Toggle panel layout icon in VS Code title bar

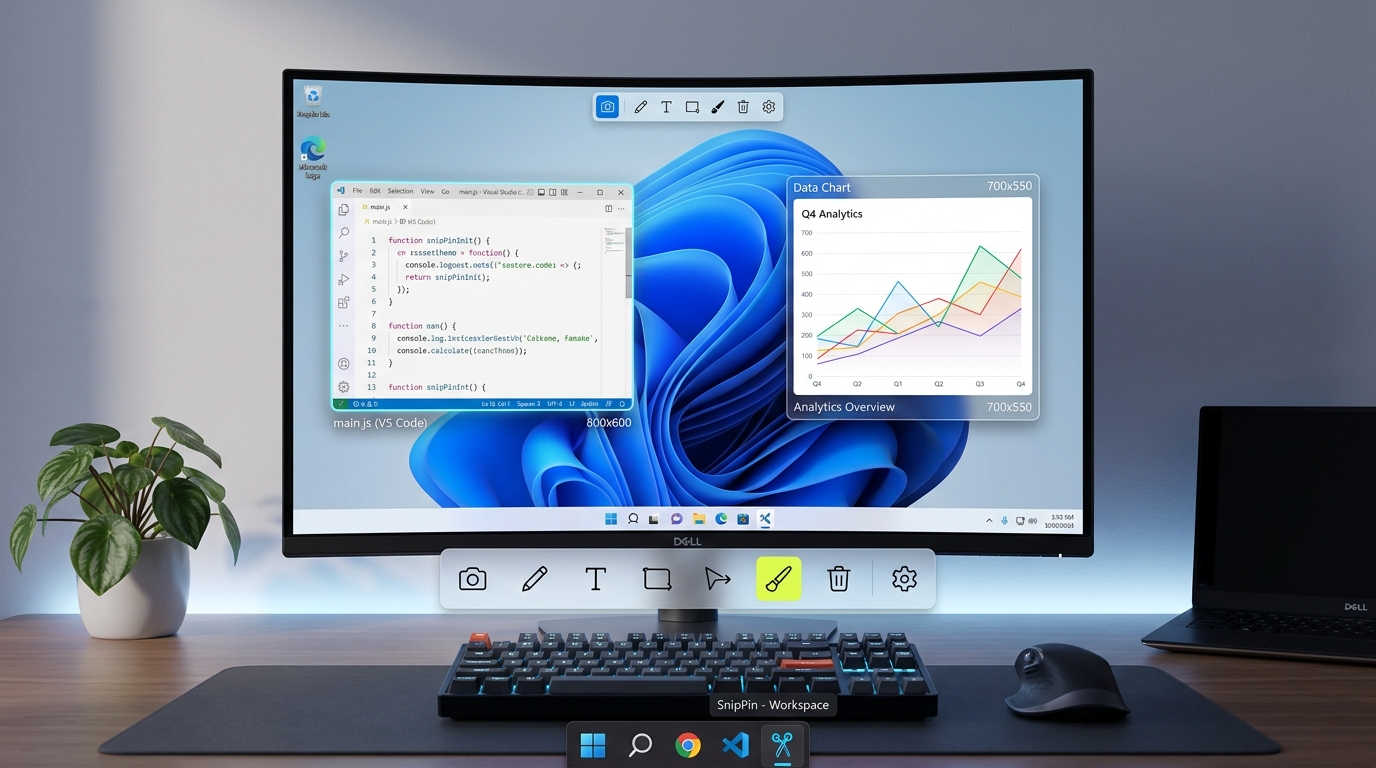541,192
